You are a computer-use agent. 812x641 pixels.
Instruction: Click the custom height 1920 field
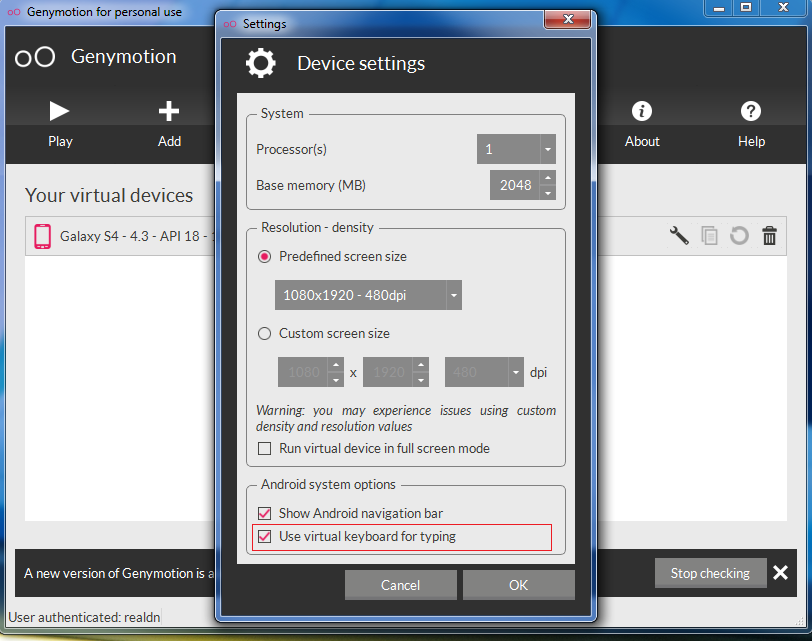tap(388, 372)
